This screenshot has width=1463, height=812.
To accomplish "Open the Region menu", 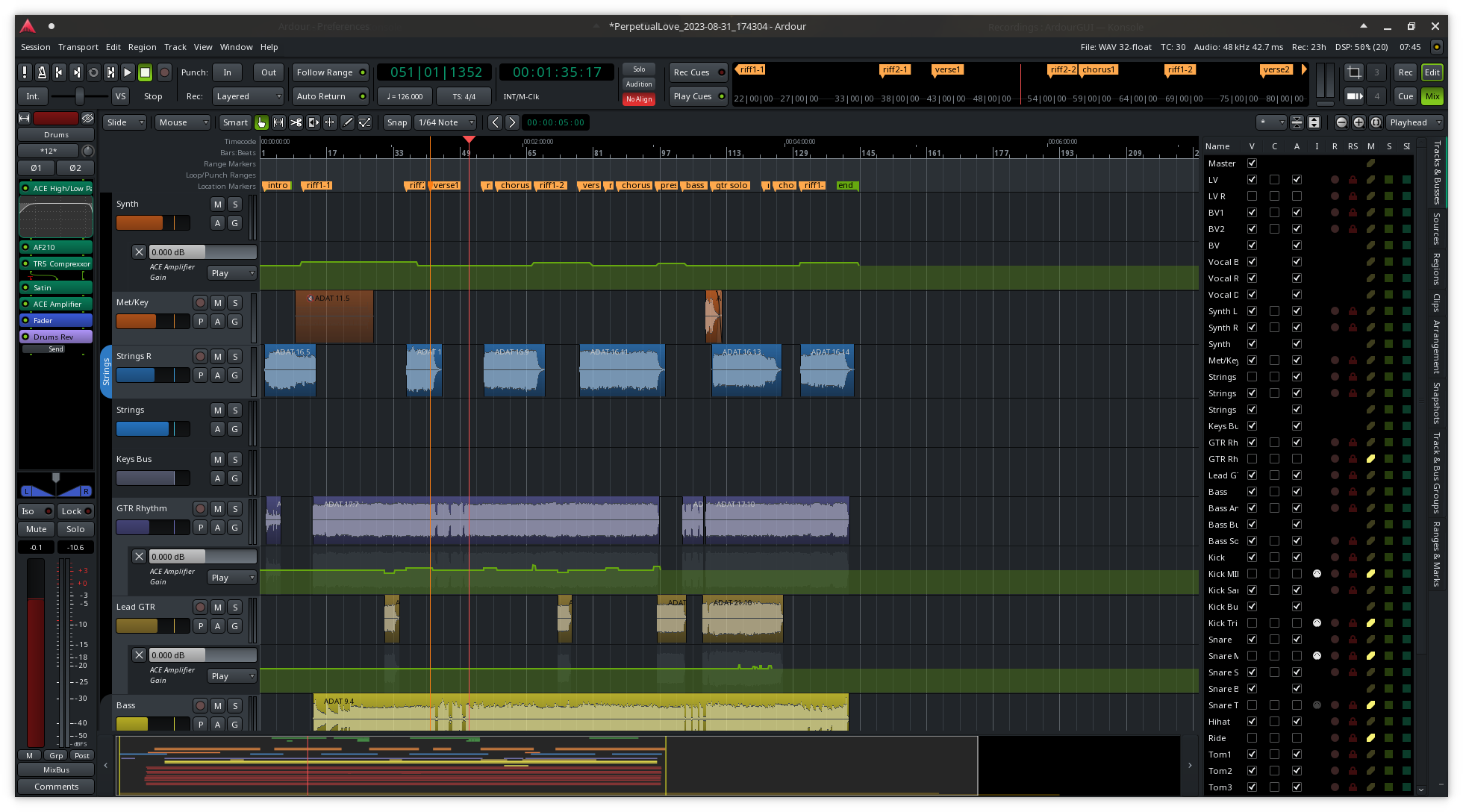I will (x=142, y=47).
